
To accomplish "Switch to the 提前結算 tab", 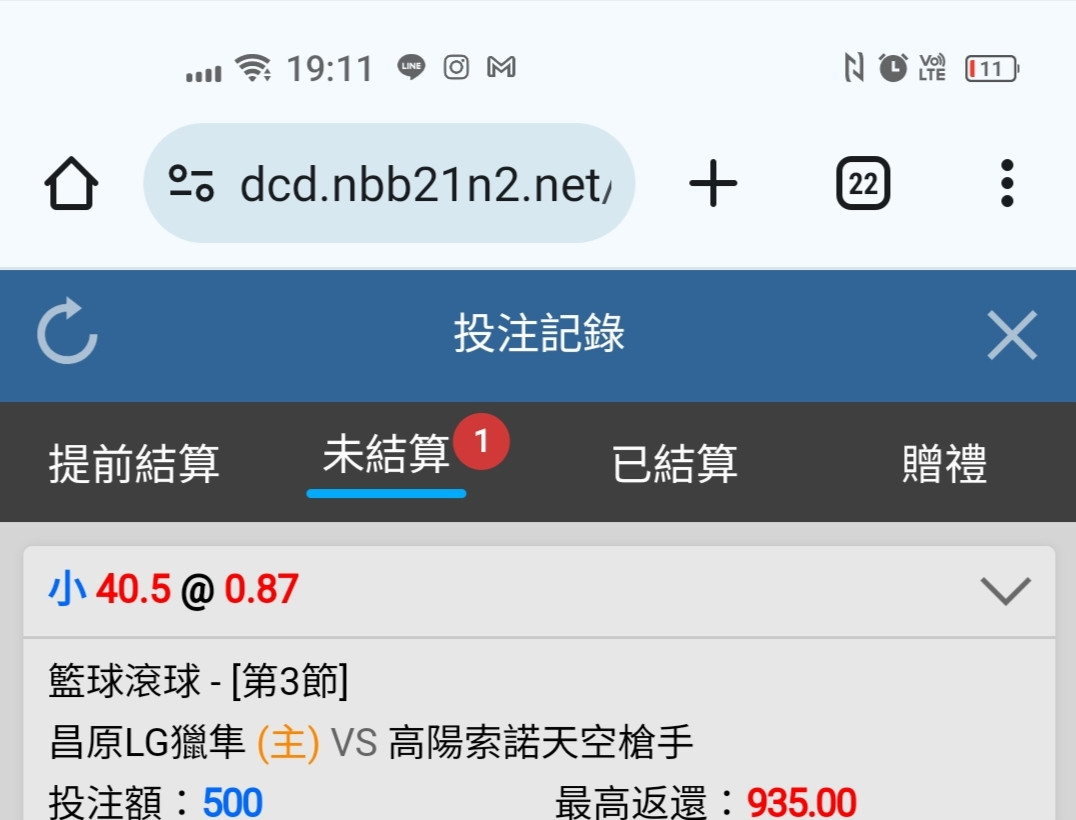I will pos(134,463).
